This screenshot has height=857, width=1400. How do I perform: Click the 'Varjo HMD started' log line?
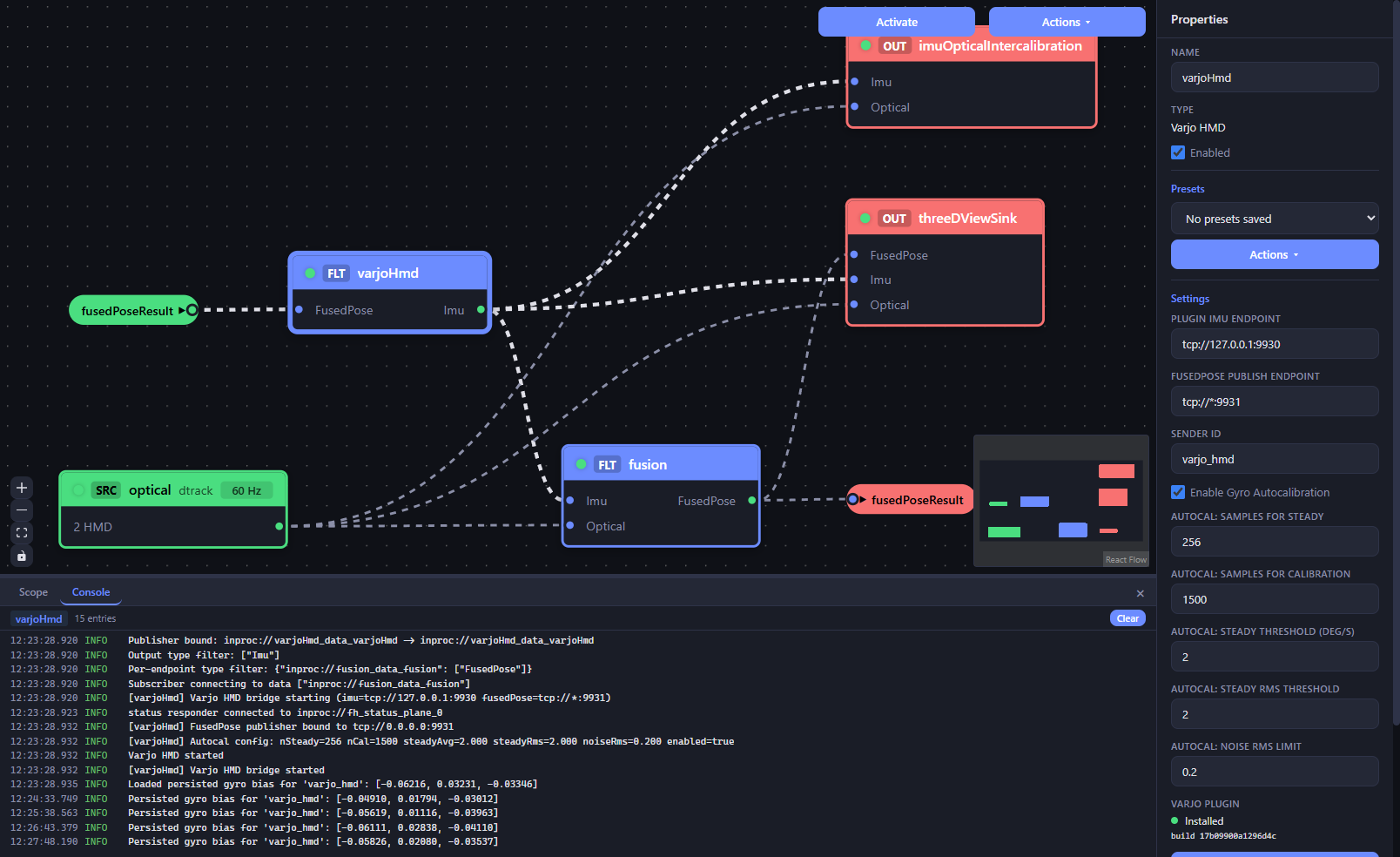tap(176, 755)
